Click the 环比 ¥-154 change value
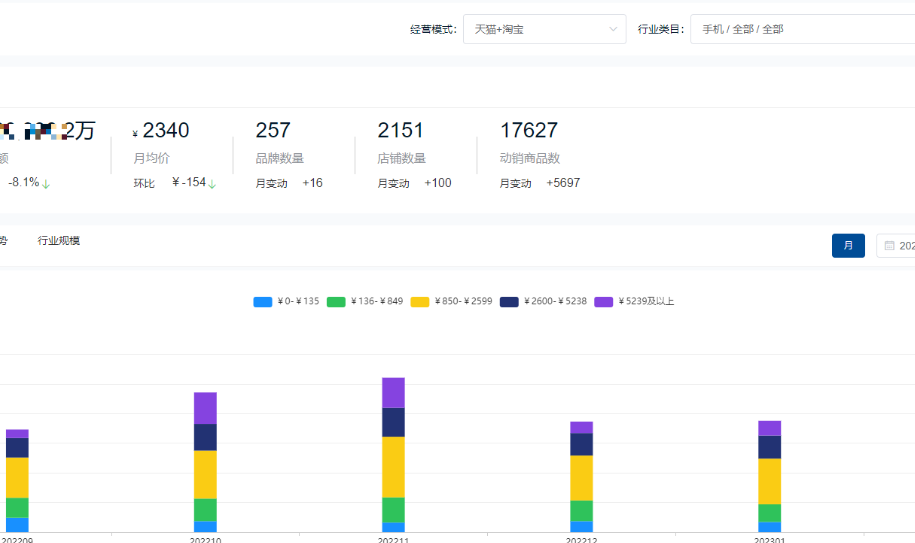Screen dimensions: 915x543 (189, 183)
